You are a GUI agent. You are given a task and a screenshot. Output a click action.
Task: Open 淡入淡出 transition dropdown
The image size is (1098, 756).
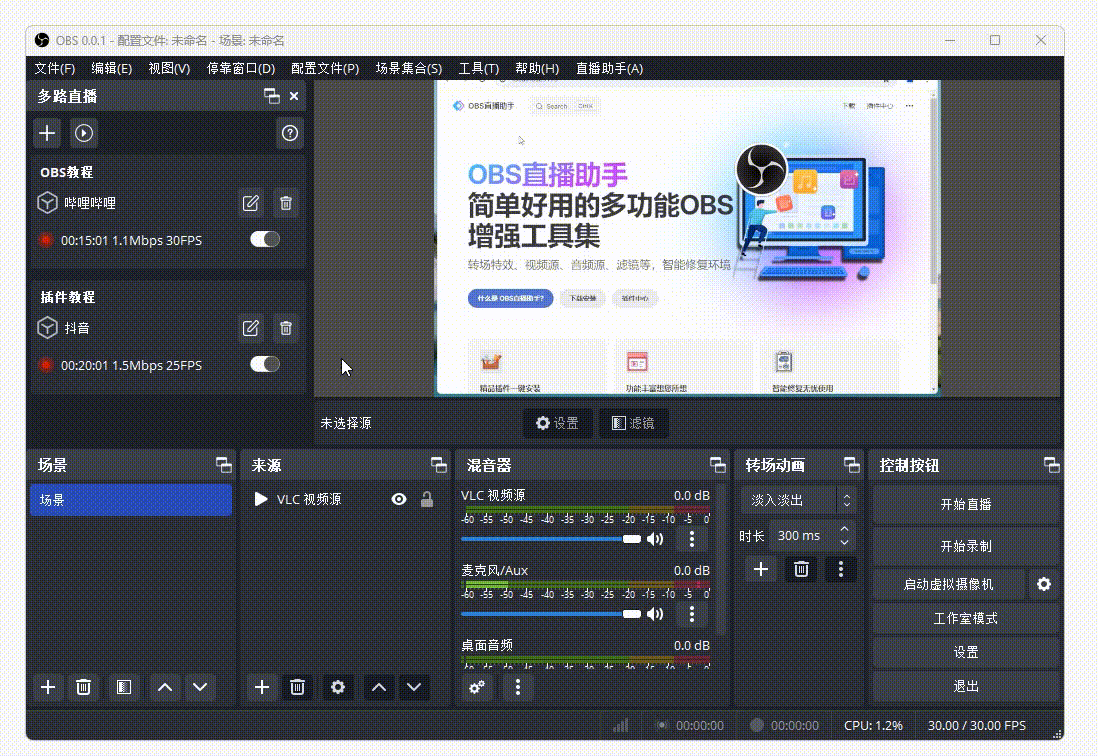click(798, 500)
